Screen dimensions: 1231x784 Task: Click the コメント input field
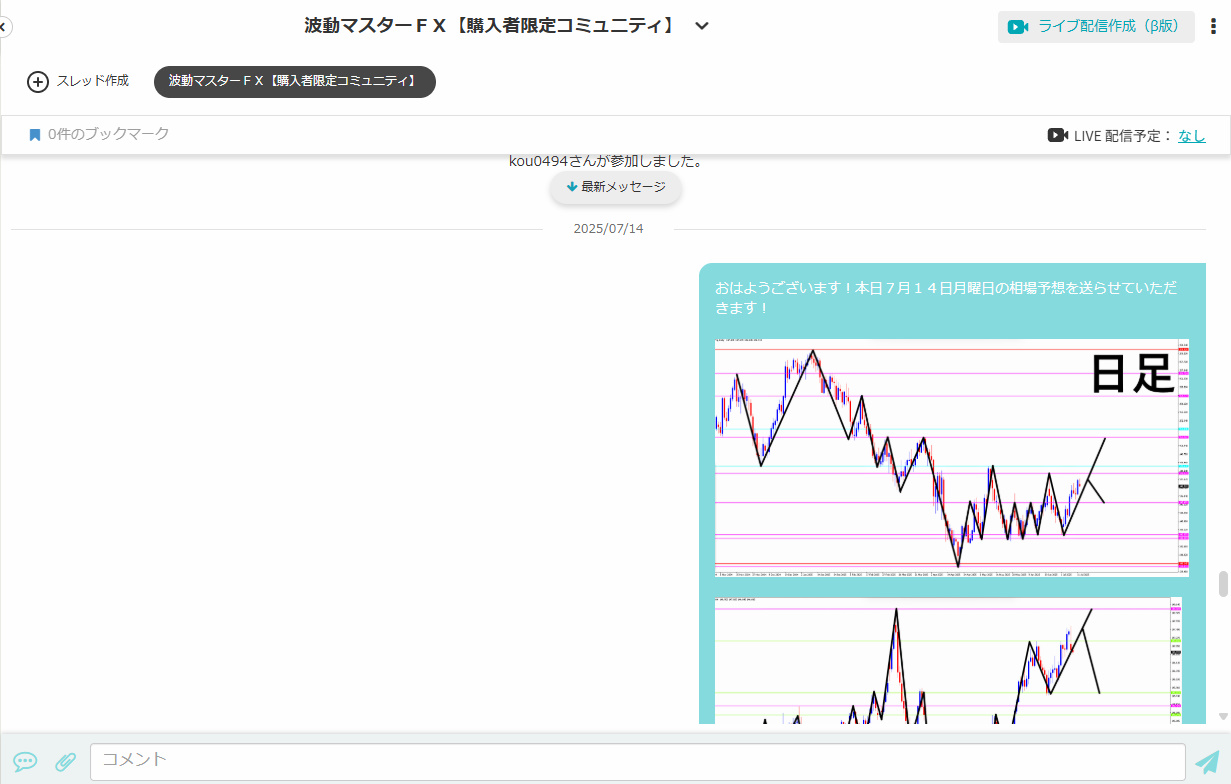pos(638,761)
